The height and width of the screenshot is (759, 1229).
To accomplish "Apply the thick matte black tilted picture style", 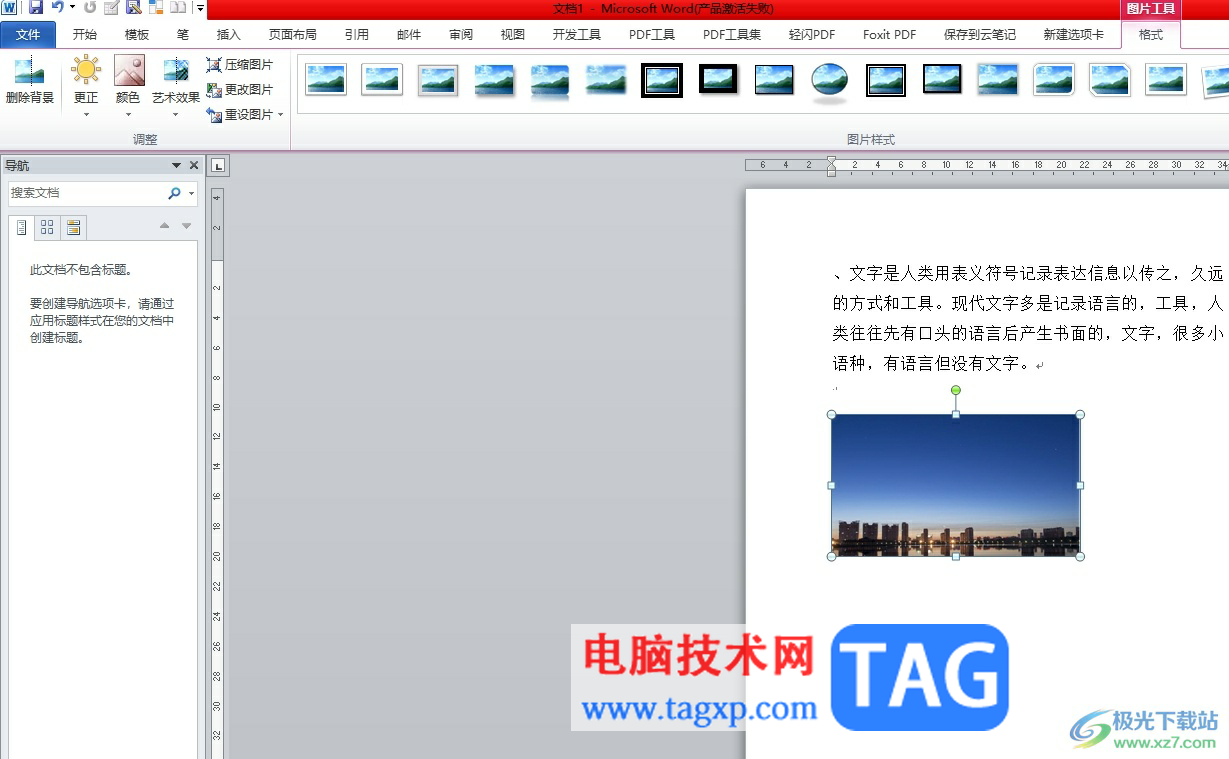I will point(718,79).
